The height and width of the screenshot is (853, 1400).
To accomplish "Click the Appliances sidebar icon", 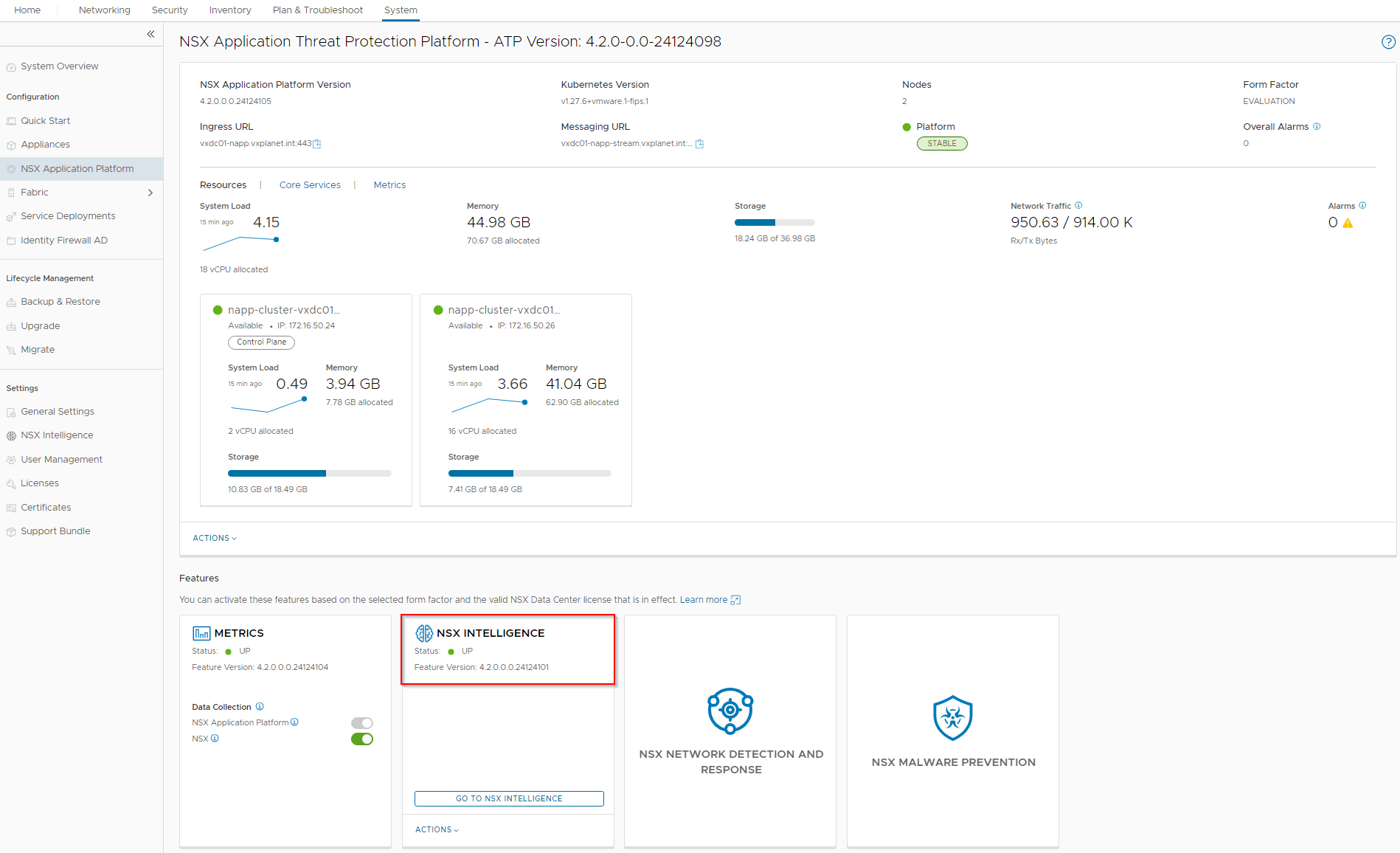I will tap(11, 145).
